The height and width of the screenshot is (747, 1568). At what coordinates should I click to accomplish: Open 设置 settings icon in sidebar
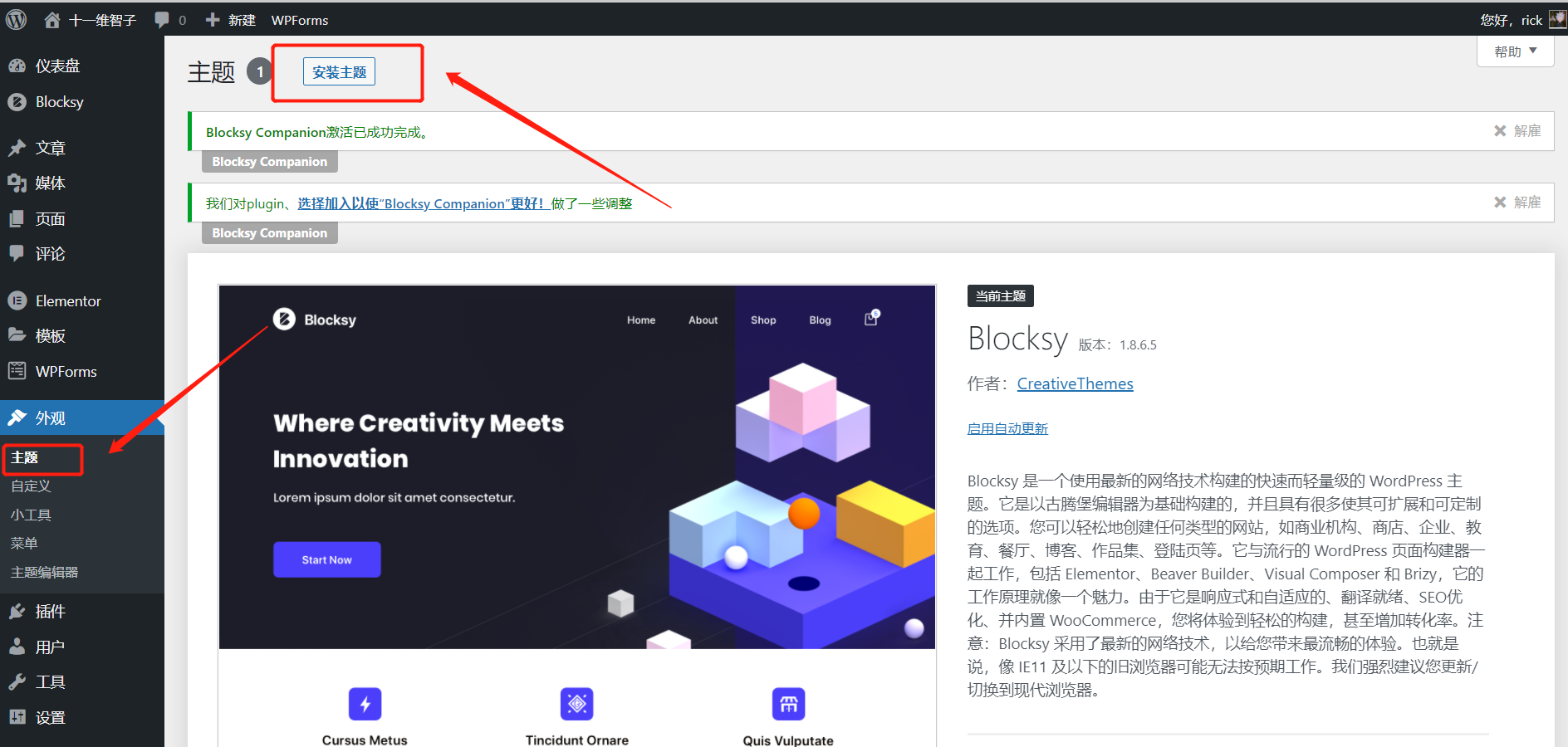[x=17, y=717]
